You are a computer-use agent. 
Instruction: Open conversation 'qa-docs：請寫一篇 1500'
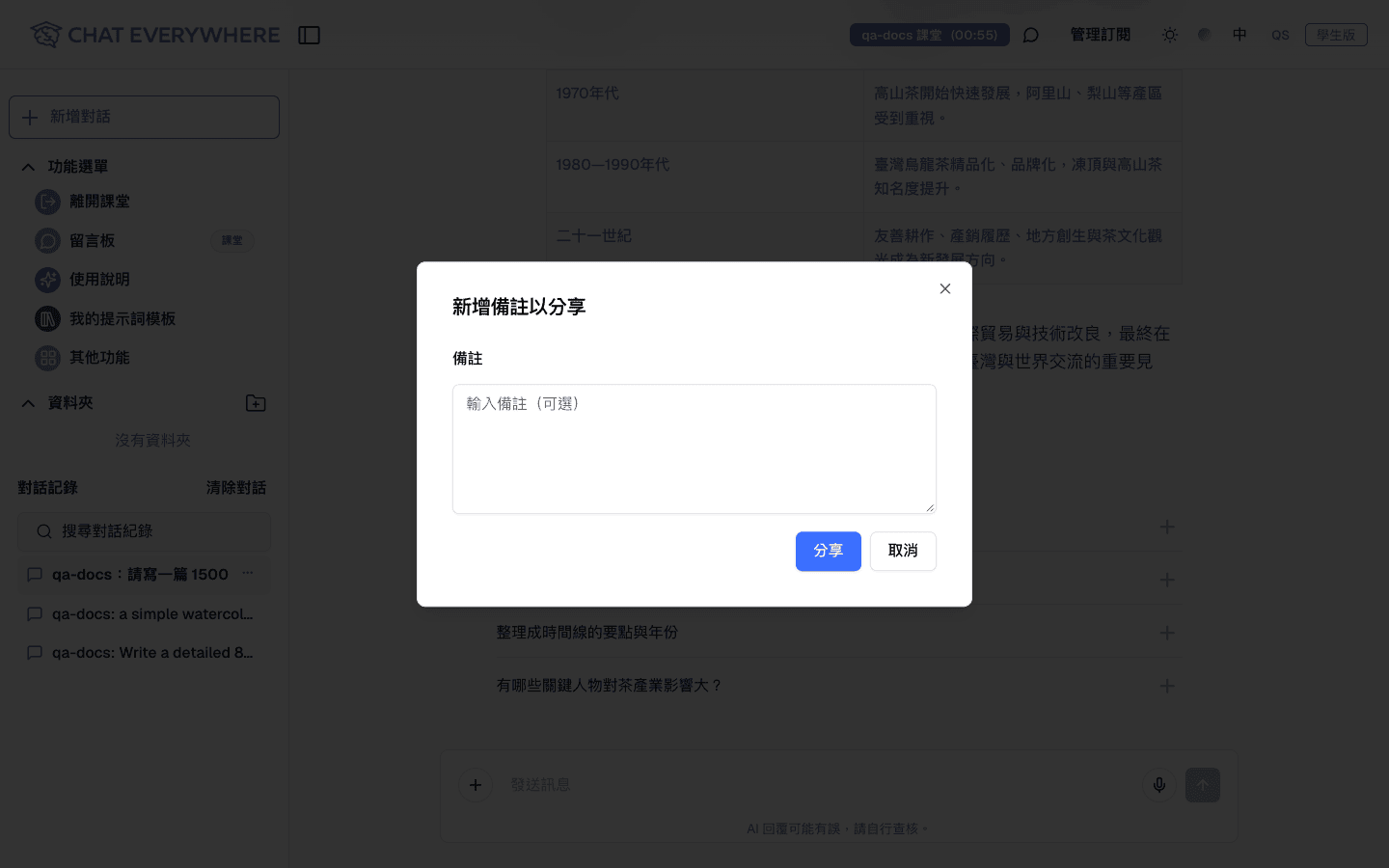click(140, 575)
